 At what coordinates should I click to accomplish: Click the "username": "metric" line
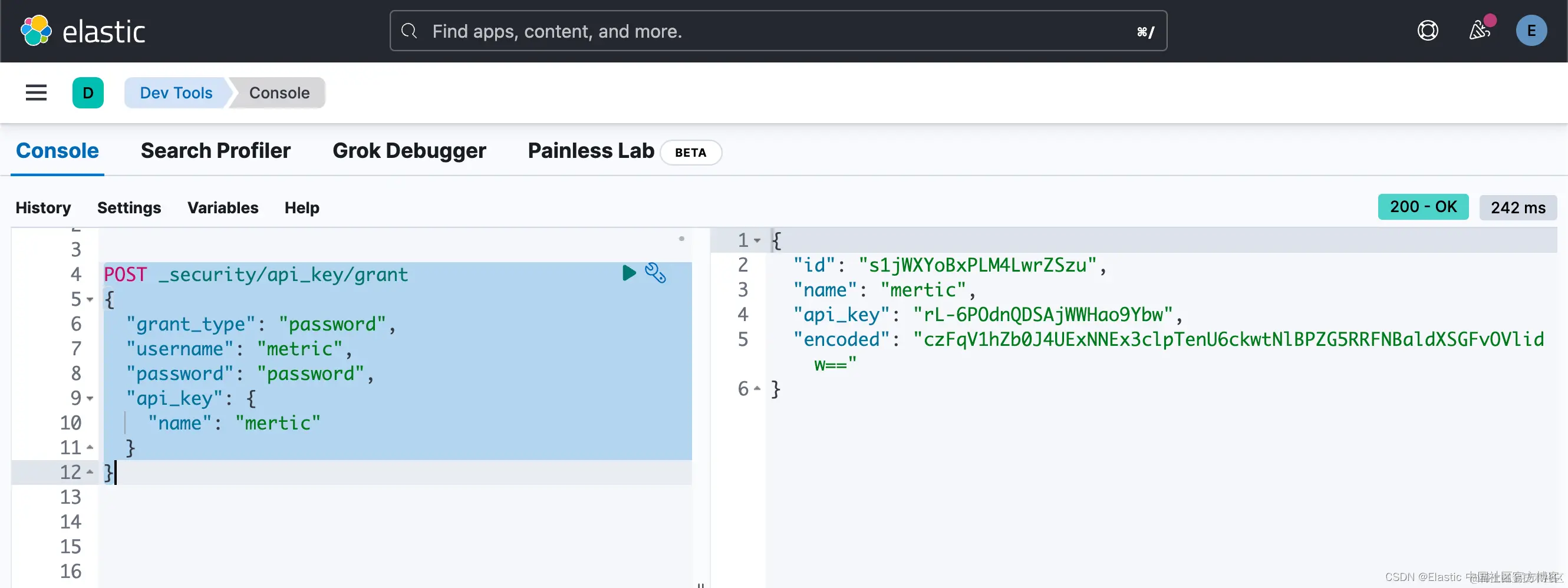click(x=239, y=349)
